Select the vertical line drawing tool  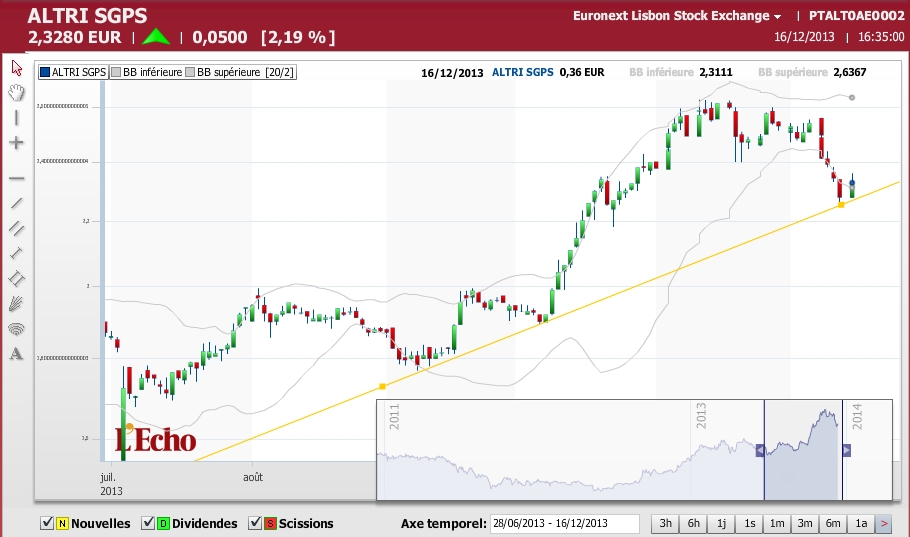[x=16, y=117]
